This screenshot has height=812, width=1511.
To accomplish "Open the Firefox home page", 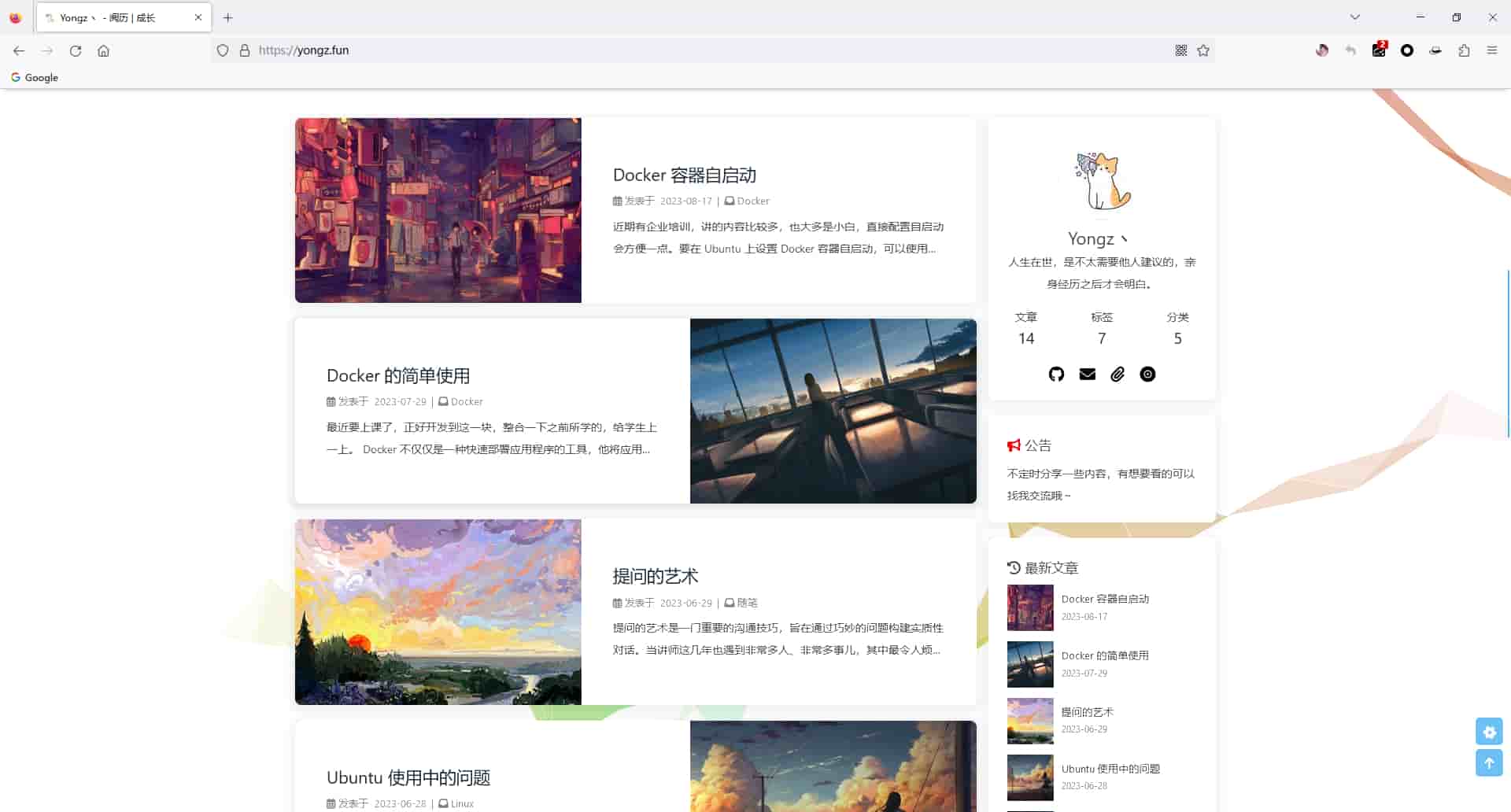I will click(103, 50).
